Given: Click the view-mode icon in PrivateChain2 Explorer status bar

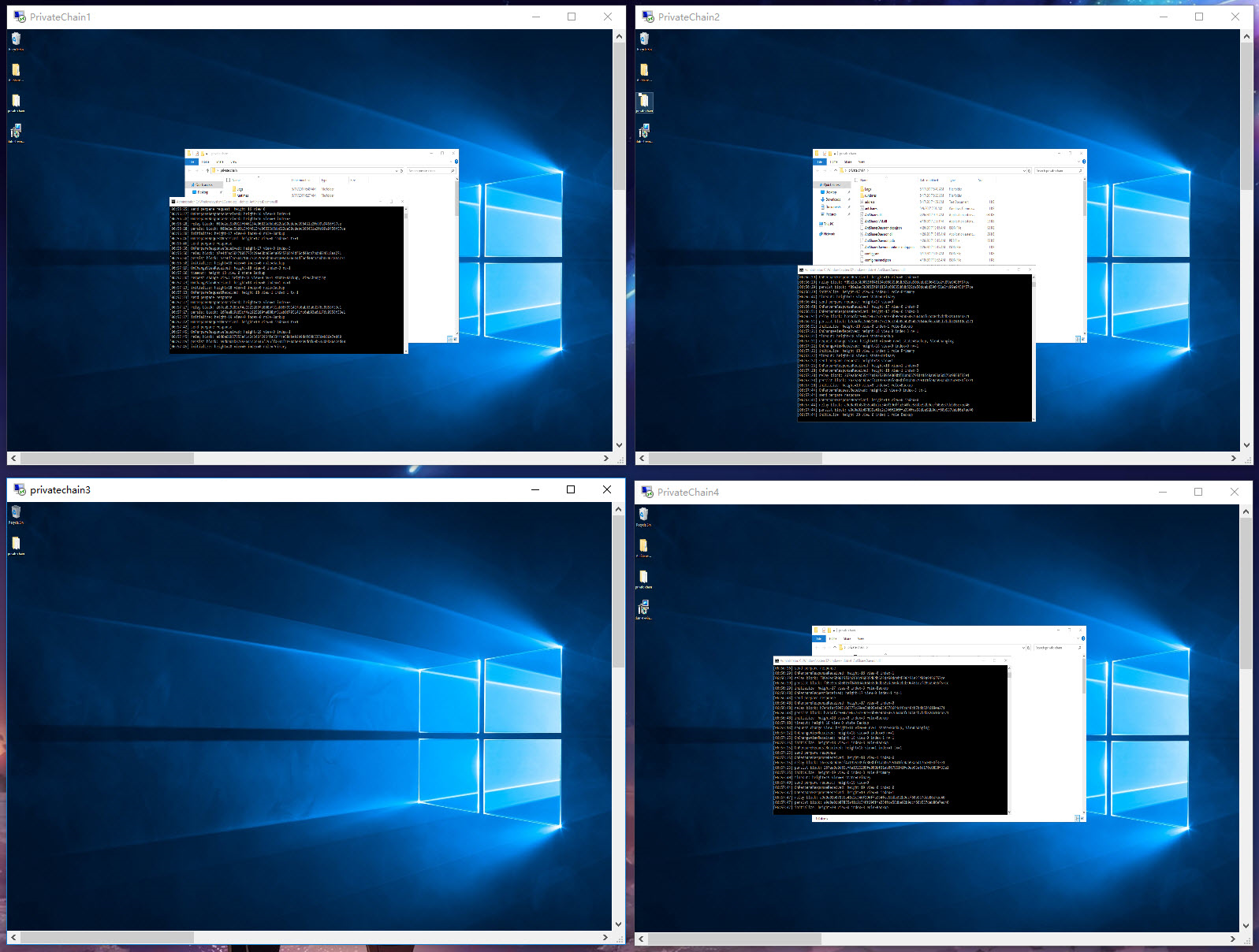Looking at the screenshot, I should (1078, 339).
